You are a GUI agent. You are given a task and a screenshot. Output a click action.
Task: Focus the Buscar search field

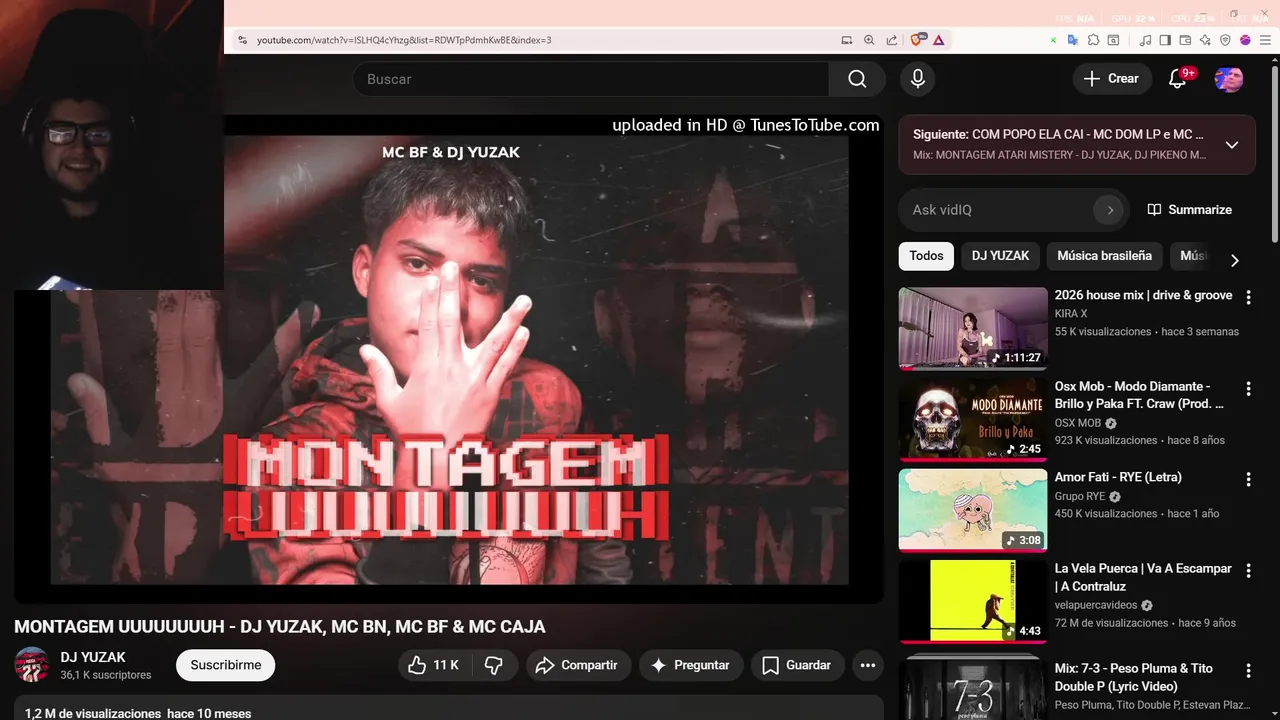point(590,79)
